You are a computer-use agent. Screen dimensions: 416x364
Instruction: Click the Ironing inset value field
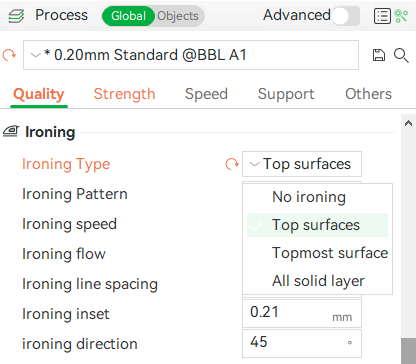pos(302,313)
